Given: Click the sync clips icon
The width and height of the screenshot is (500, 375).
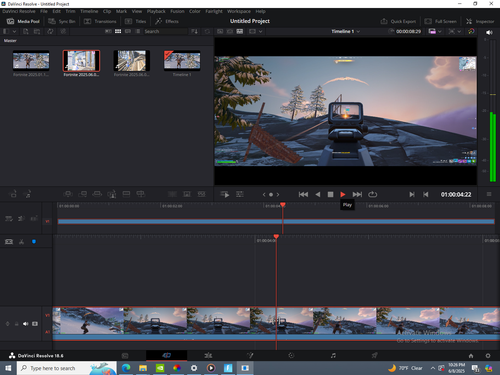Looking at the screenshot, I should 50,31.
